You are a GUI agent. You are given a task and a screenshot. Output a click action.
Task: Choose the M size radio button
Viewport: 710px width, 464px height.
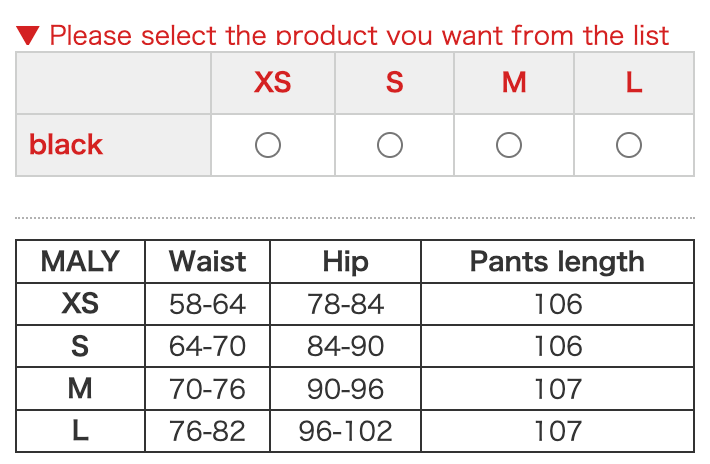pos(509,145)
